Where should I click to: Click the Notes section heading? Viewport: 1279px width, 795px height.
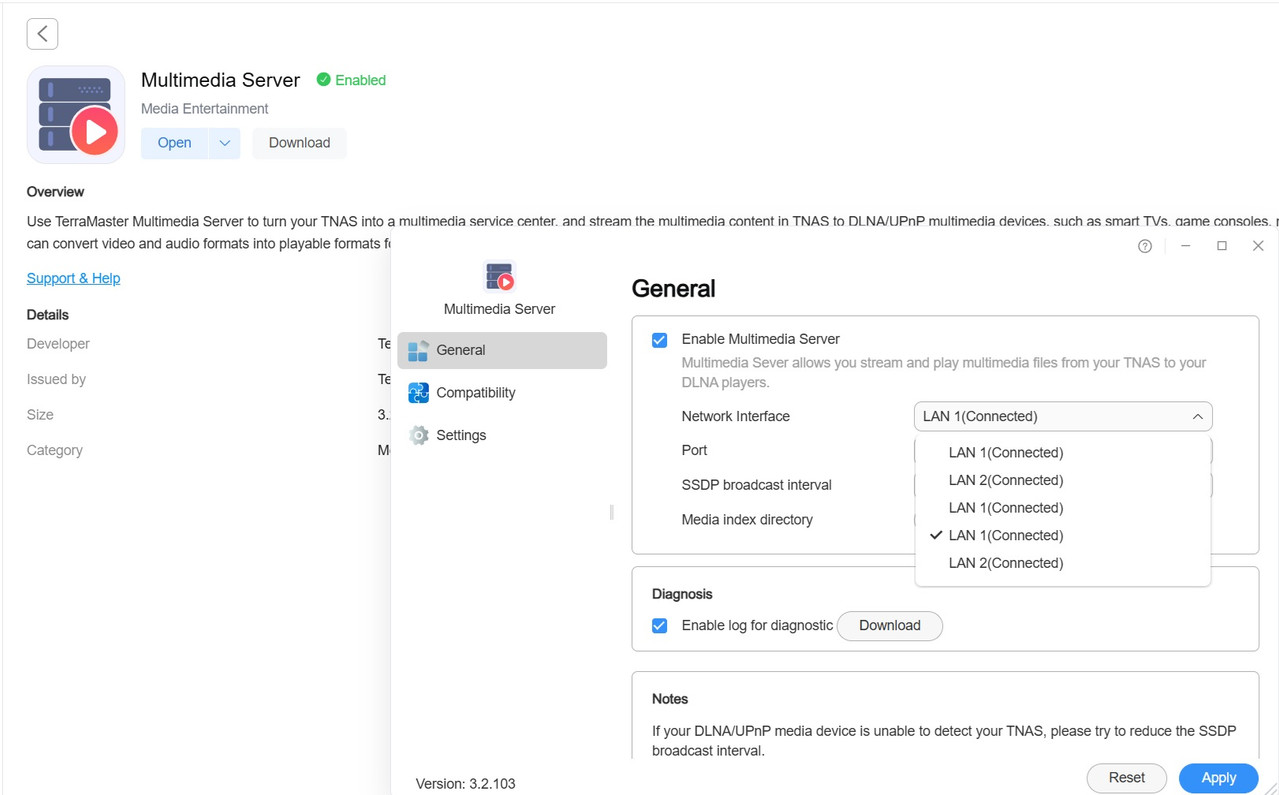tap(670, 699)
